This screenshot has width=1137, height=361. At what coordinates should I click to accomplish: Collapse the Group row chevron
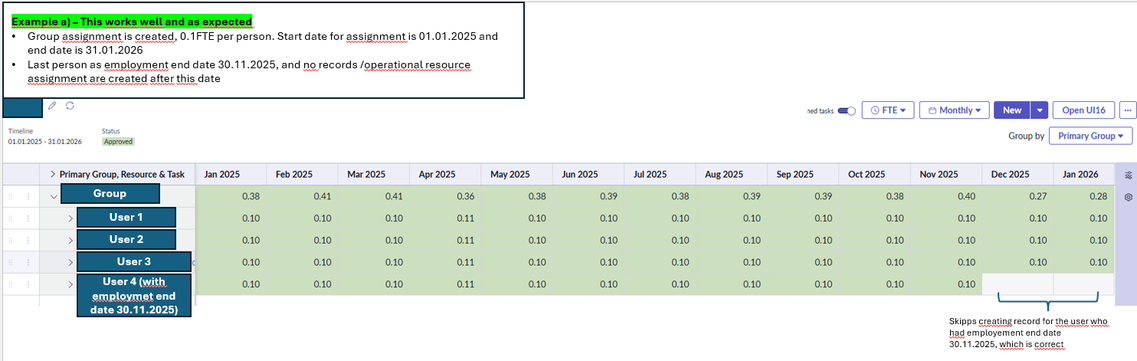tap(53, 196)
